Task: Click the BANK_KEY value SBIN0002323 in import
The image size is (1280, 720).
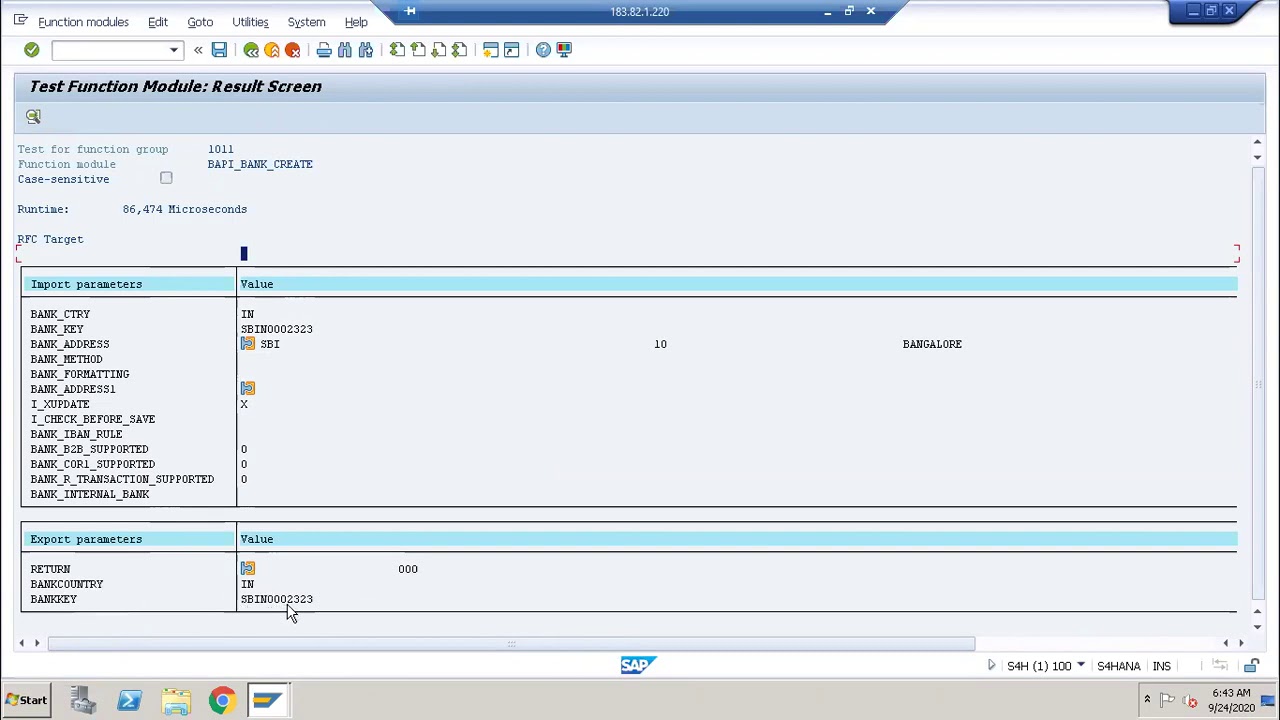Action: [x=276, y=329]
